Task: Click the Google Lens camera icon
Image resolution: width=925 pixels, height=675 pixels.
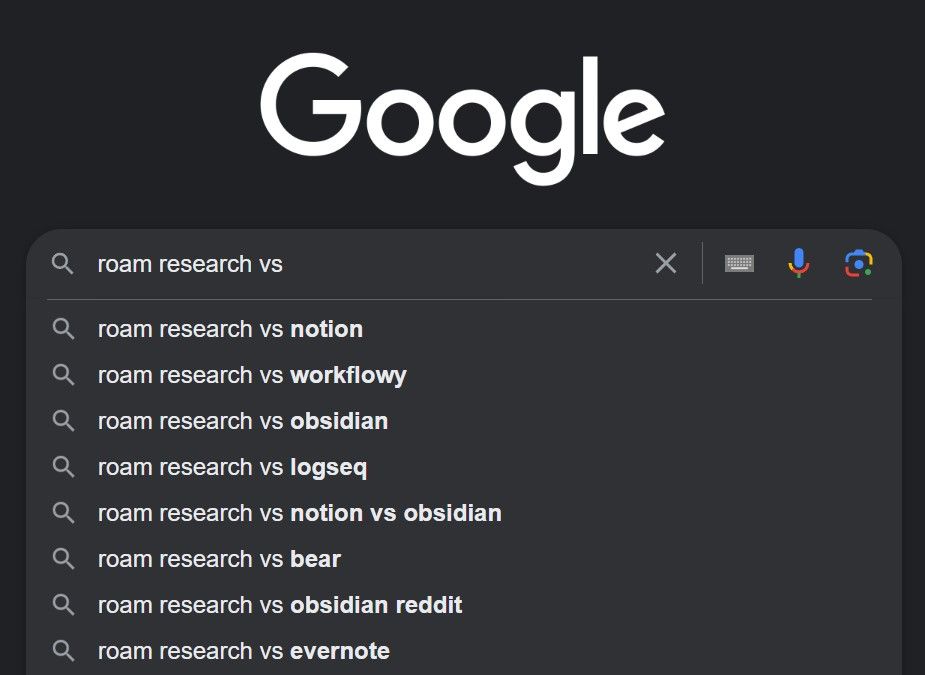Action: click(x=858, y=263)
